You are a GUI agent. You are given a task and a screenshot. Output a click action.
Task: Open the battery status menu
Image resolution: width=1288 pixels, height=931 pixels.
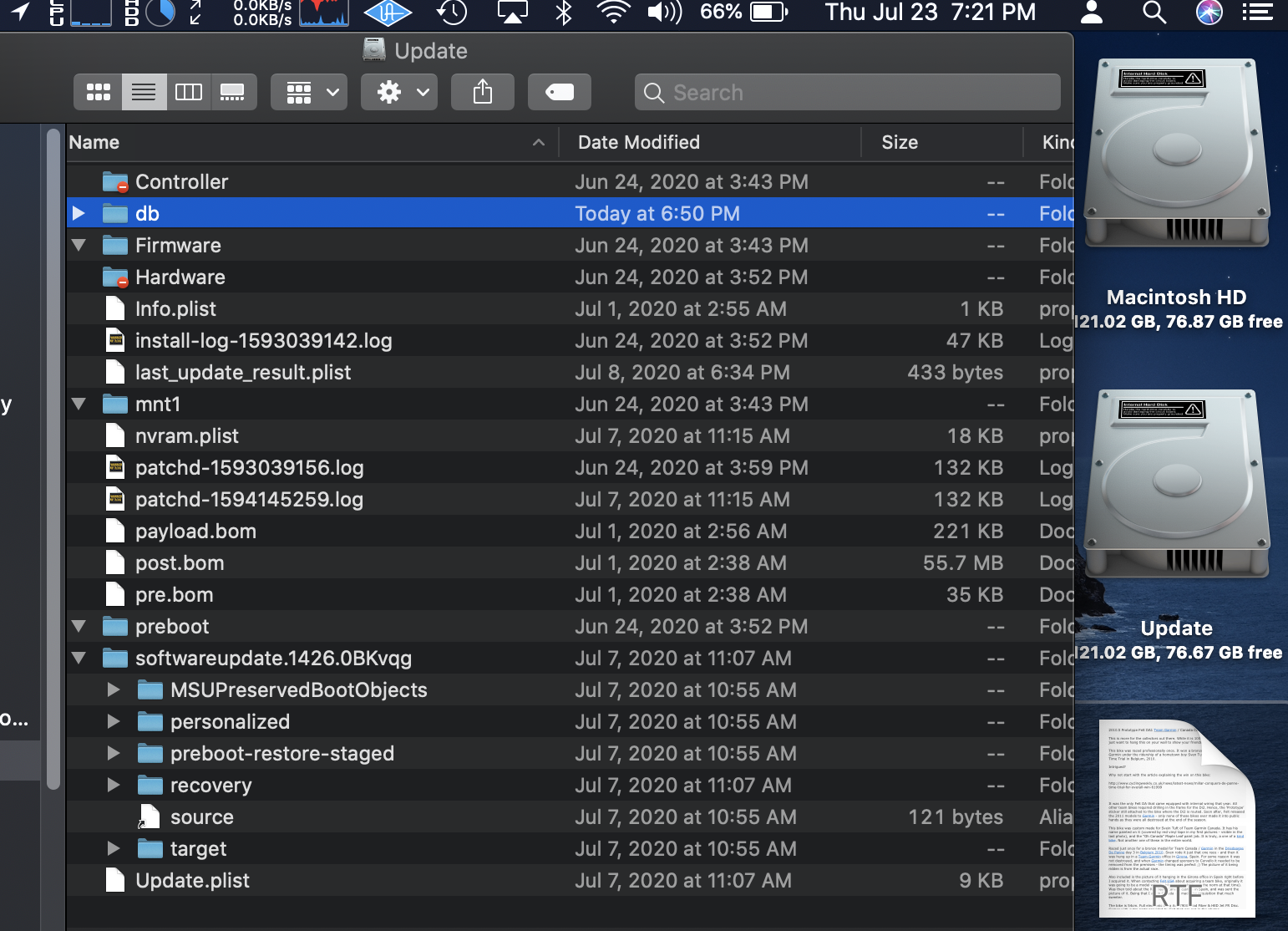coord(743,12)
